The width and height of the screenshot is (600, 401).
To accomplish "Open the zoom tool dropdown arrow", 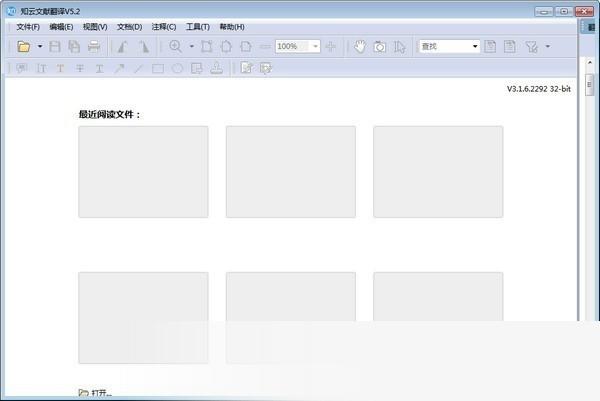I will [x=192, y=47].
